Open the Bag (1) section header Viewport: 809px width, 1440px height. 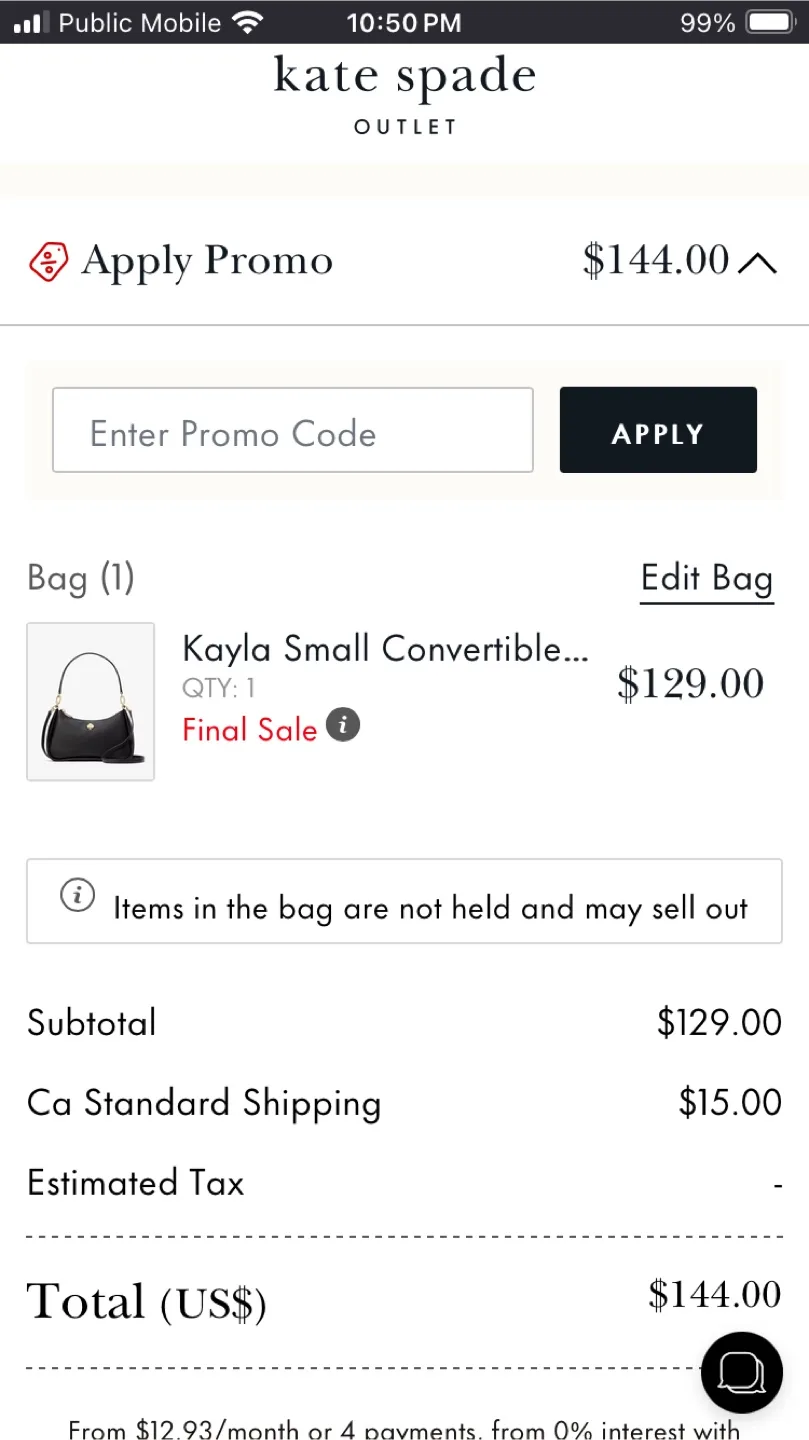[x=80, y=577]
